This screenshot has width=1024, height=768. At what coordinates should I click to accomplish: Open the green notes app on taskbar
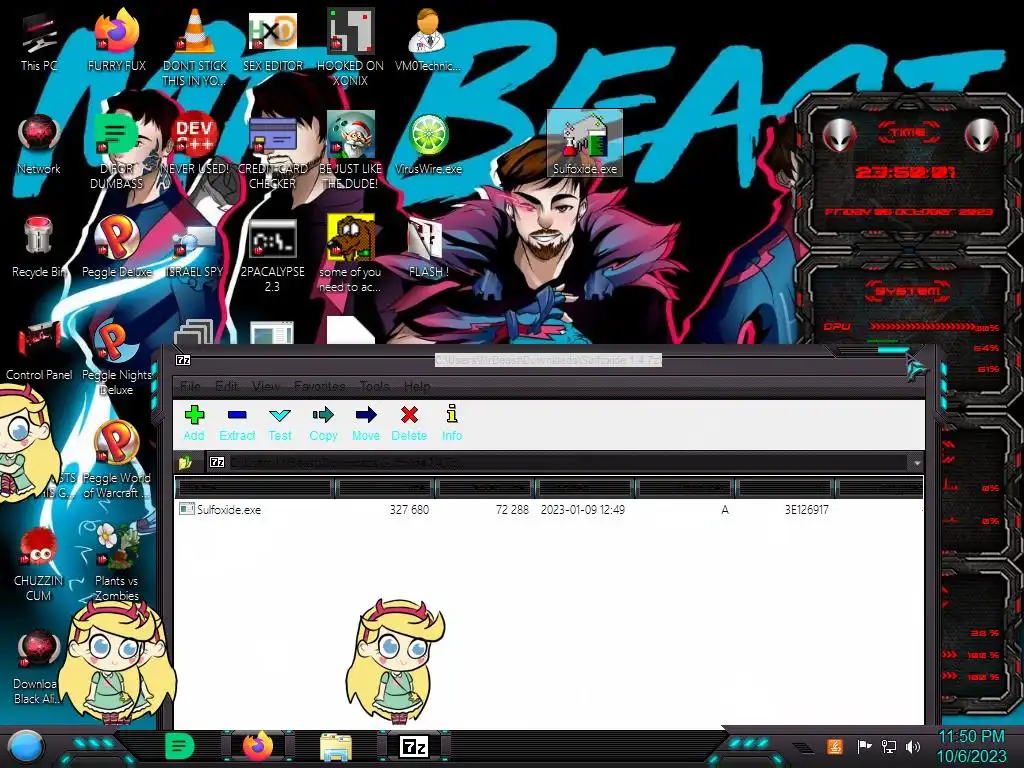coord(180,746)
